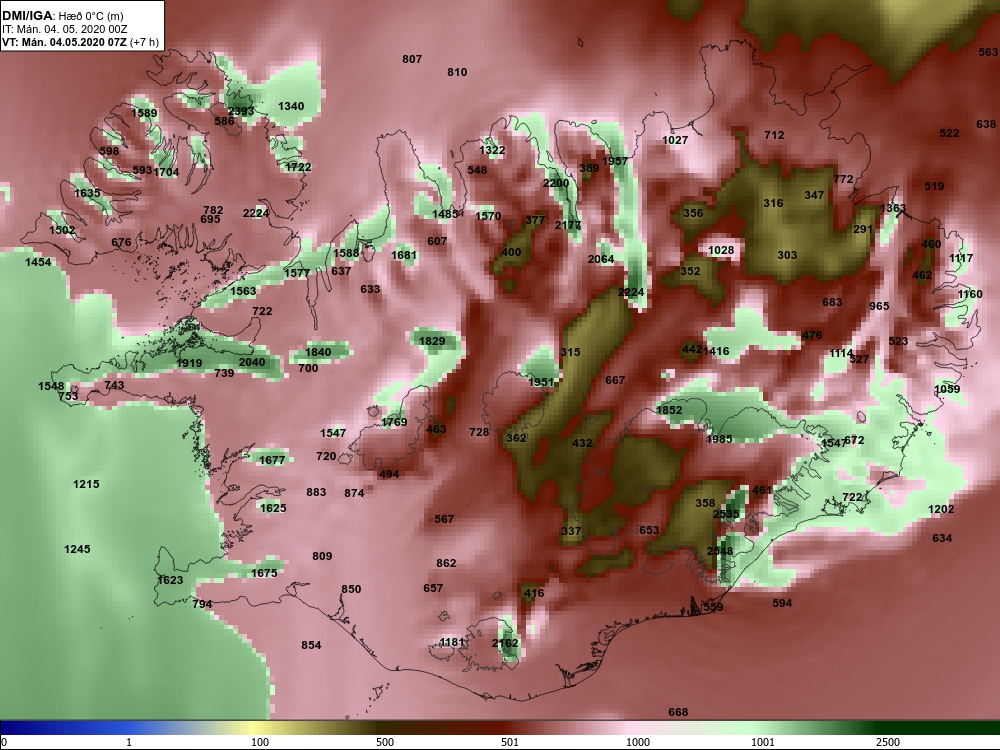The width and height of the screenshot is (1000, 750).
Task: Click the 854 value over the southwestern sea
Action: click(311, 645)
